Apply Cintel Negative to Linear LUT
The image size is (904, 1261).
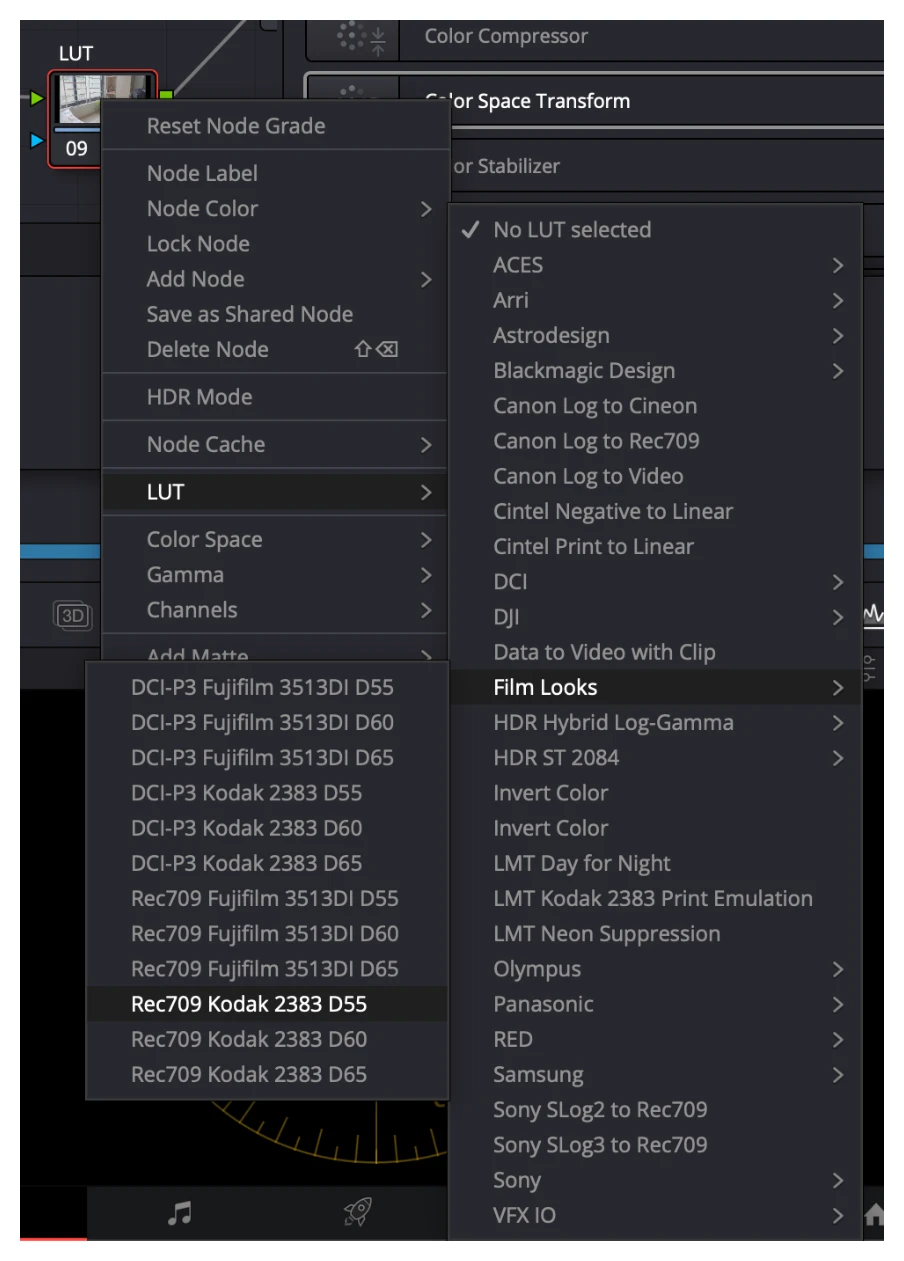tap(655, 511)
